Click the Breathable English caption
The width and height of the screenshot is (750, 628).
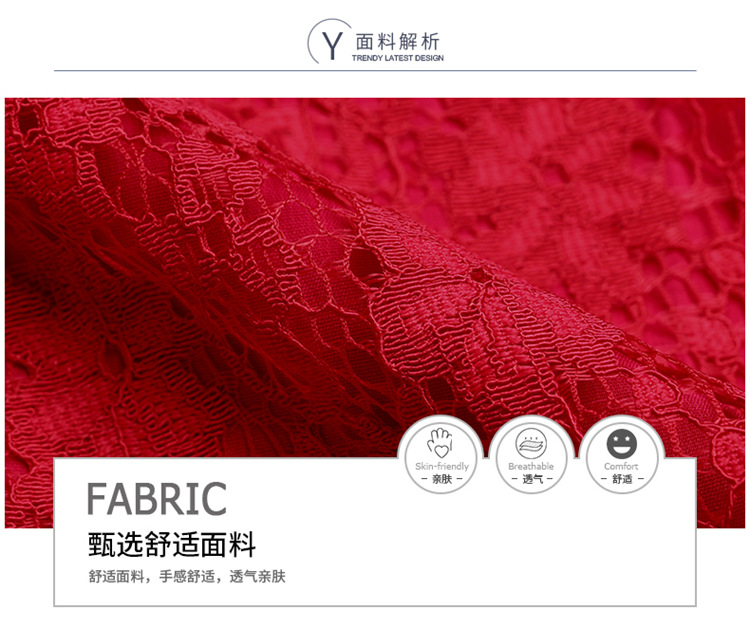pos(531,466)
